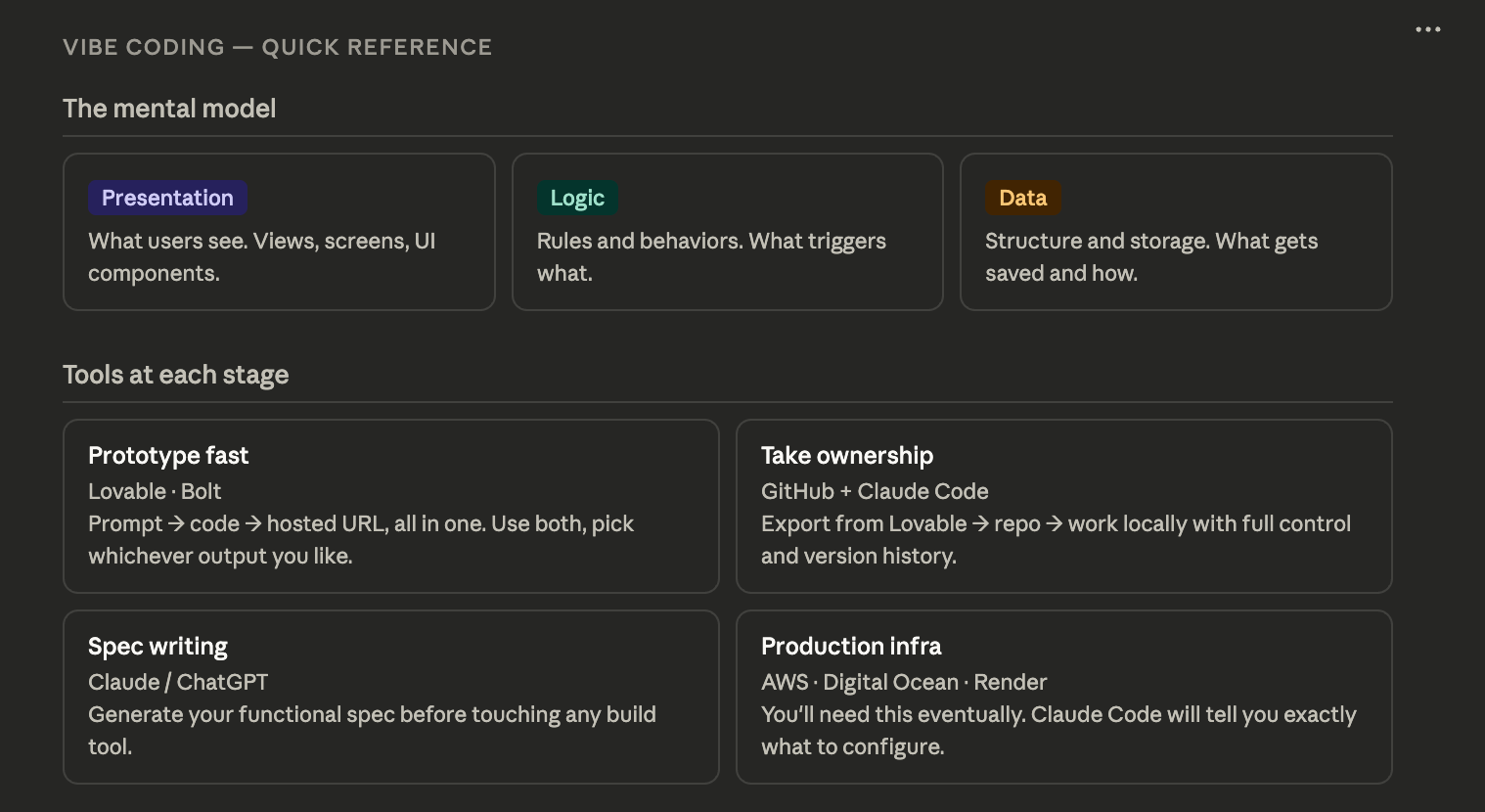Select the Take ownership card title
Viewport: 1485px width, 812px height.
click(847, 456)
